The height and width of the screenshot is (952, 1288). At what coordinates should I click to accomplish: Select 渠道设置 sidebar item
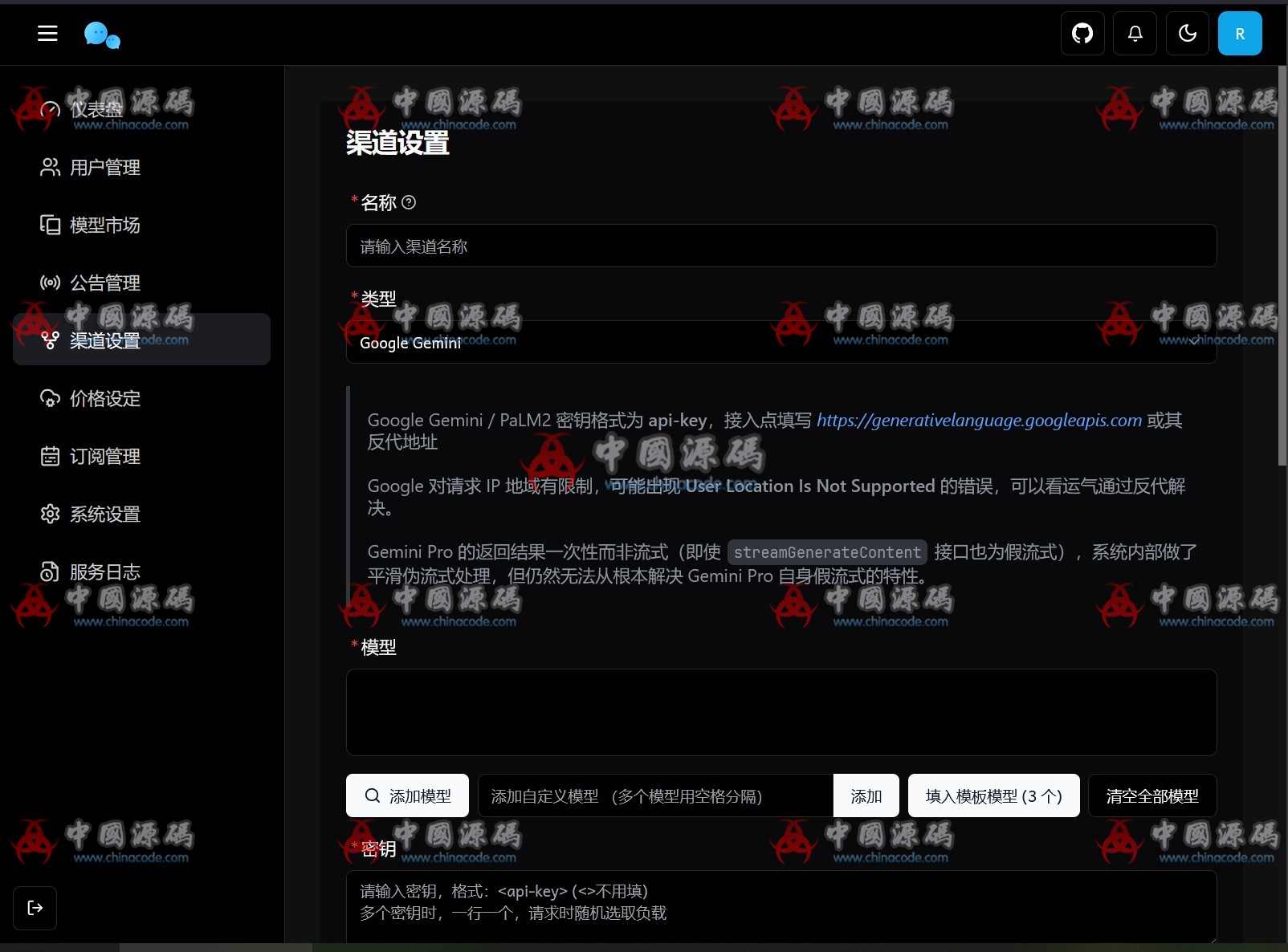(141, 340)
